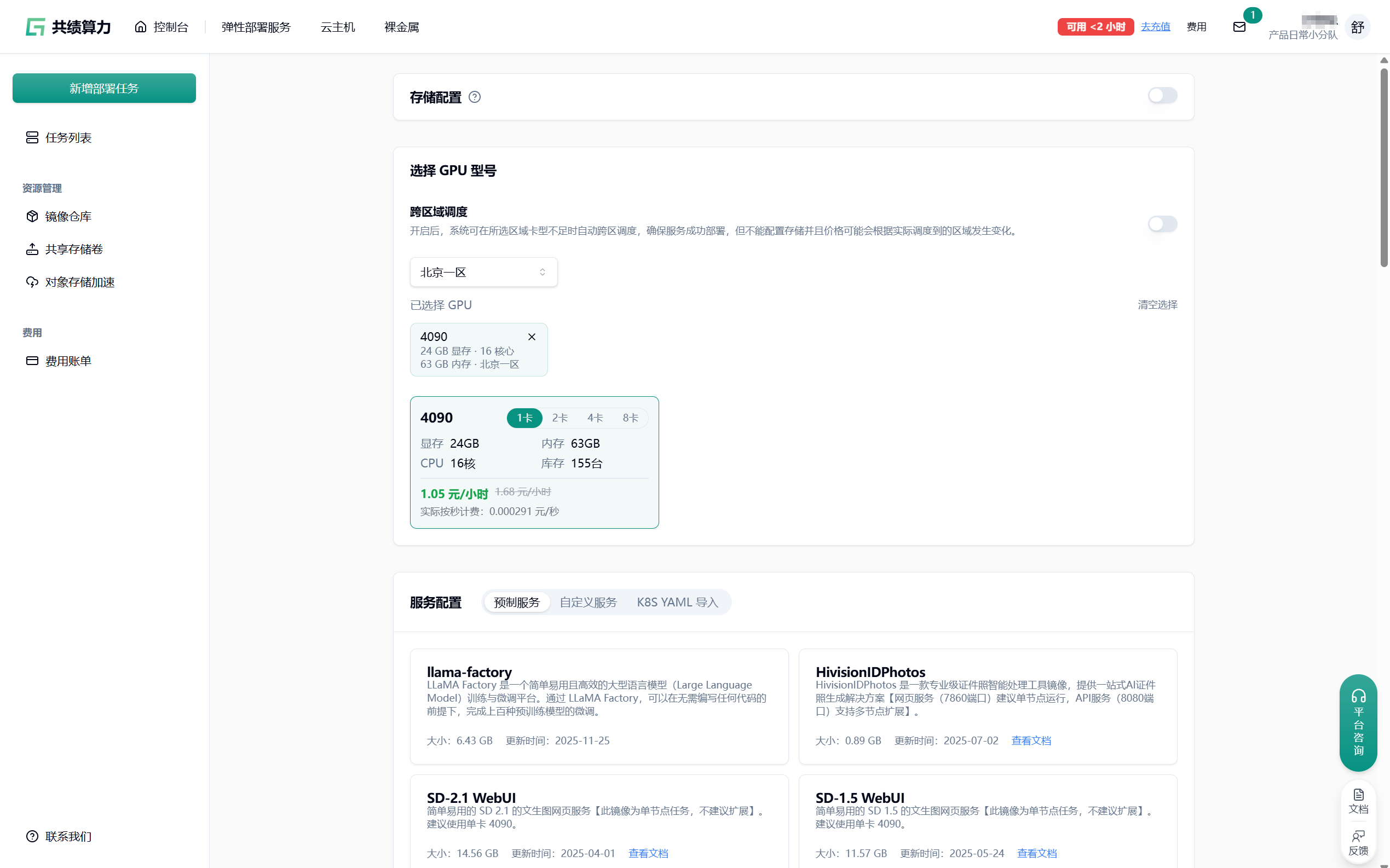
Task: Remove the selected 4090 GPU chip
Action: pyautogui.click(x=532, y=337)
